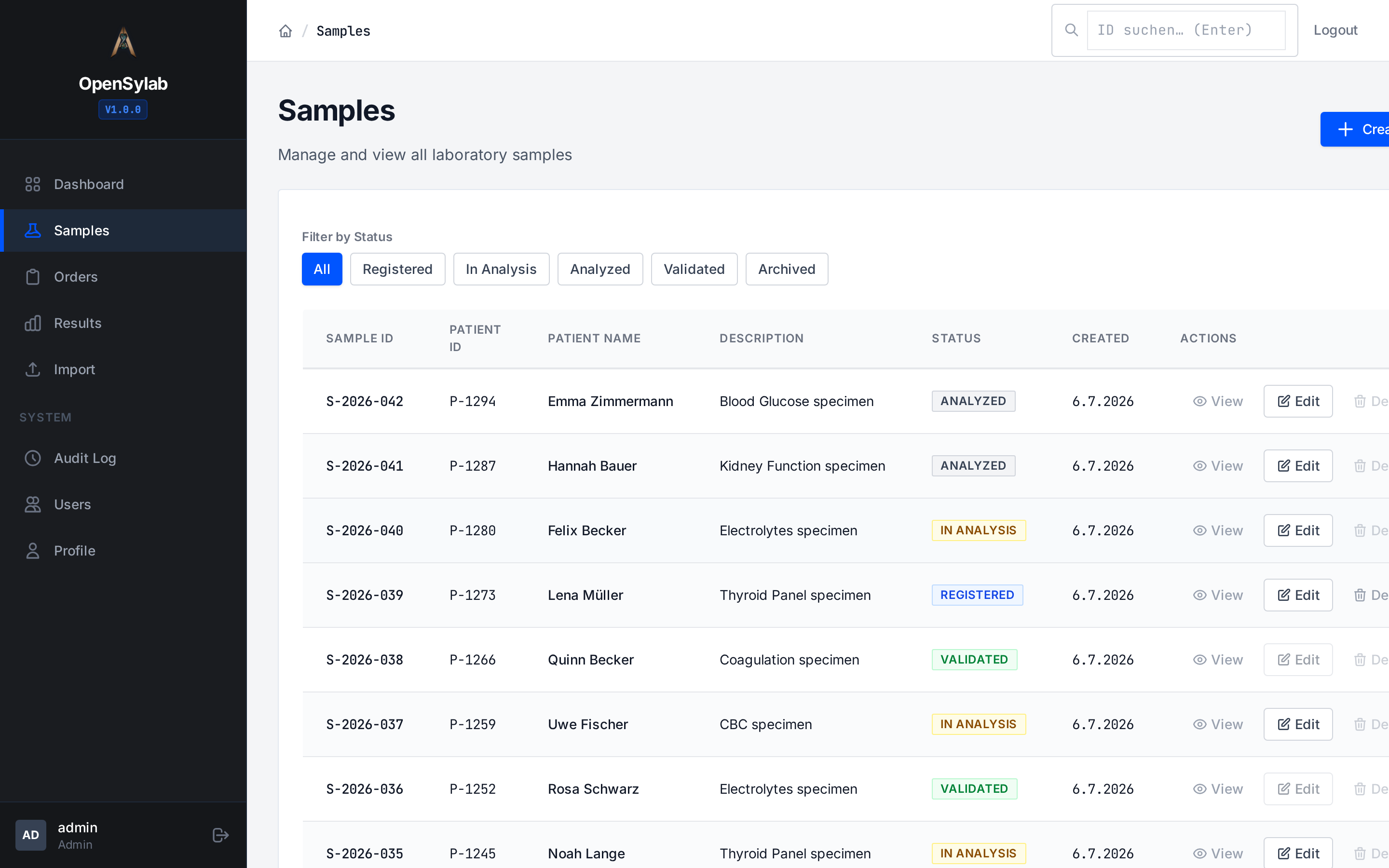
Task: Go to Dashboard in sidebar
Action: [x=123, y=184]
